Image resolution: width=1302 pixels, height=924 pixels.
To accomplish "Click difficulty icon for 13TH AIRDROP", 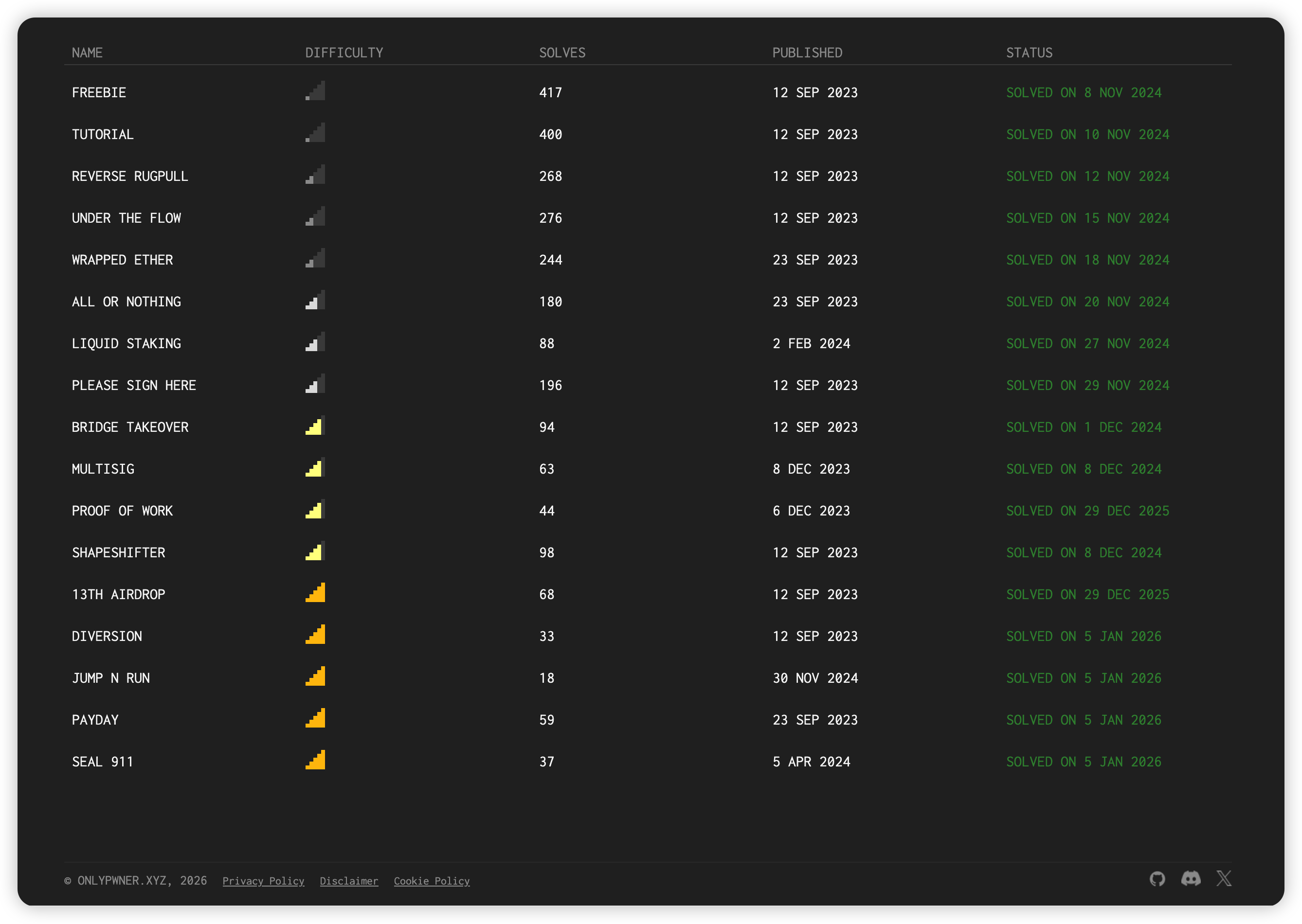I will [x=315, y=593].
